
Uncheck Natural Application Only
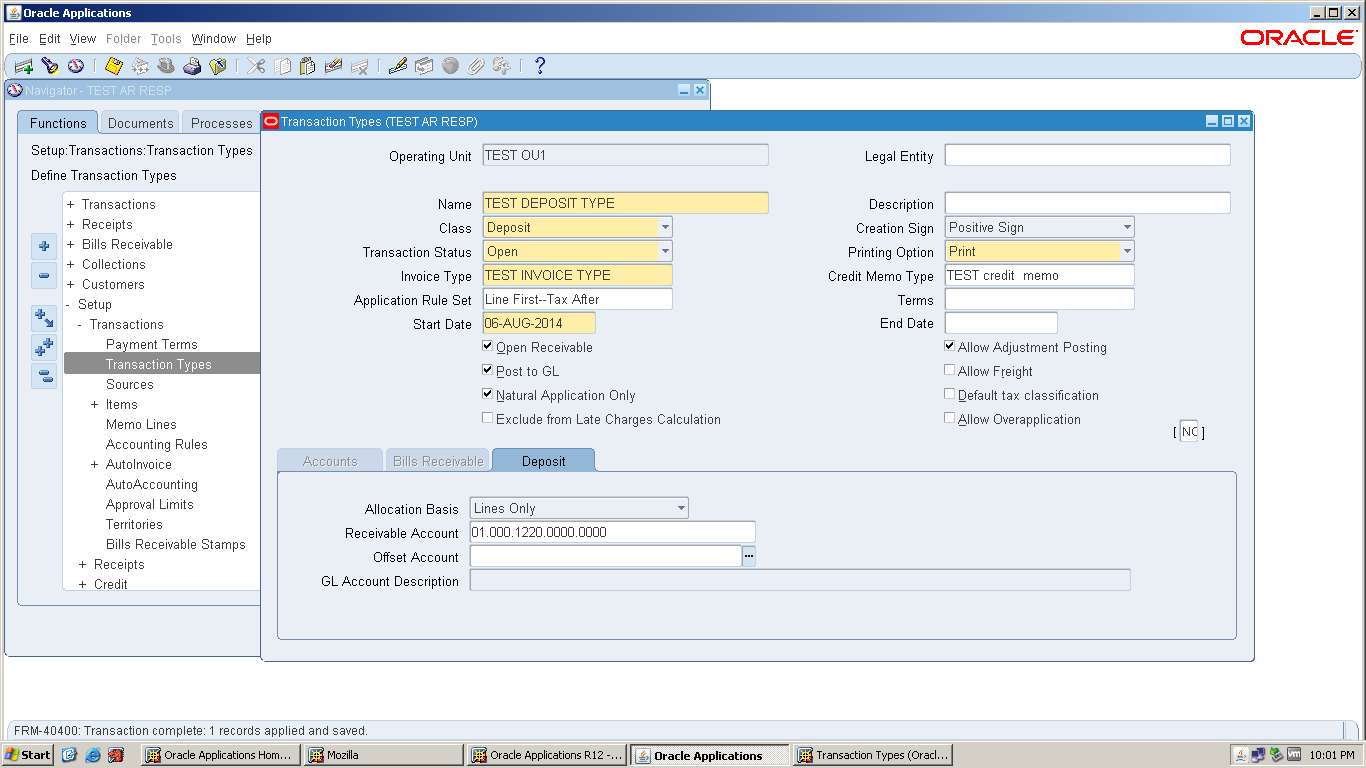(487, 394)
